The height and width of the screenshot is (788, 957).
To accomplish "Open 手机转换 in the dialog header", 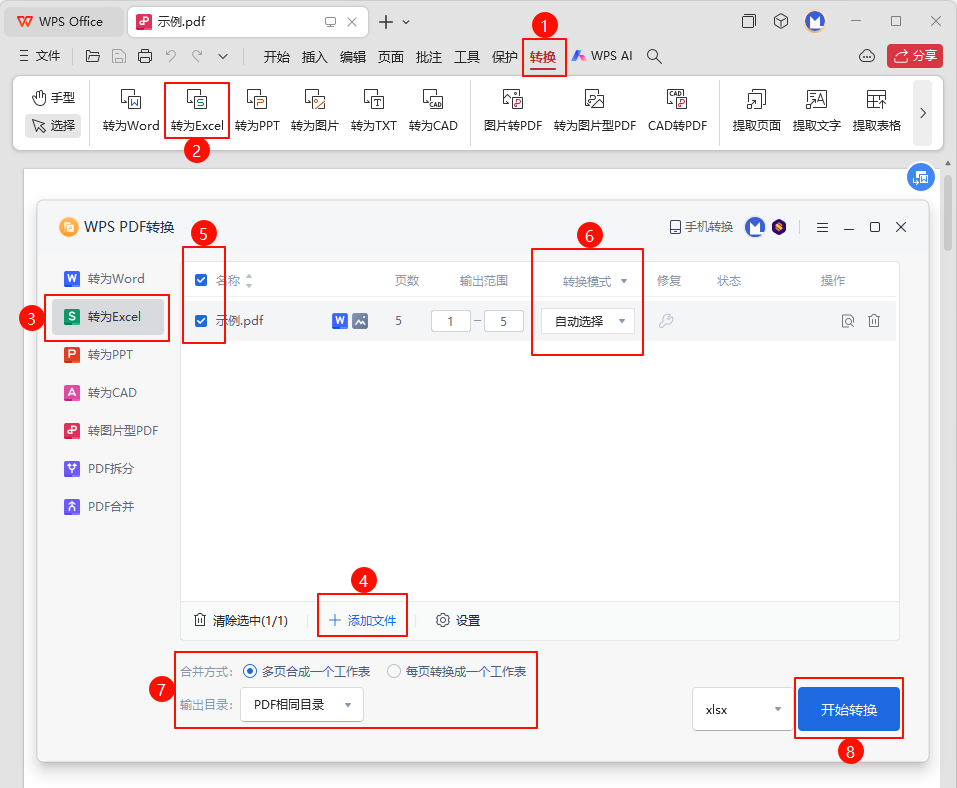I will pos(701,227).
